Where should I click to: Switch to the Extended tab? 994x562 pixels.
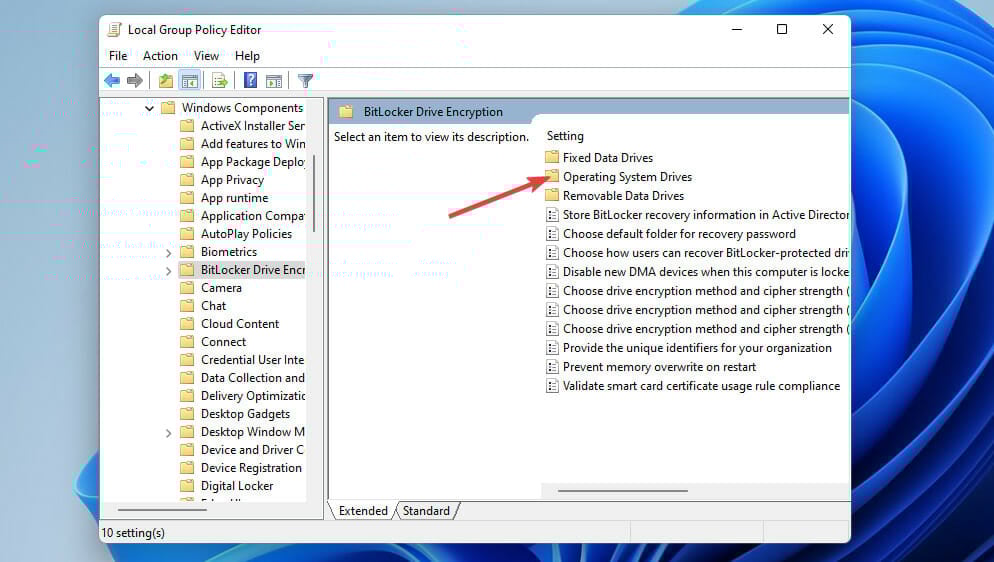363,511
